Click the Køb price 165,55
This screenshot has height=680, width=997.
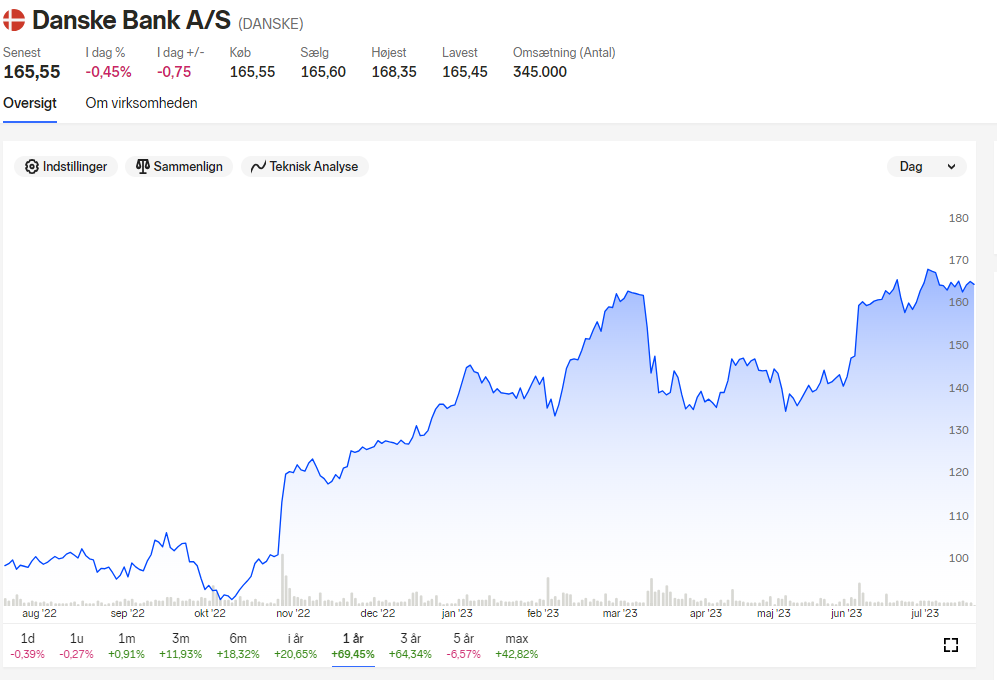click(252, 72)
